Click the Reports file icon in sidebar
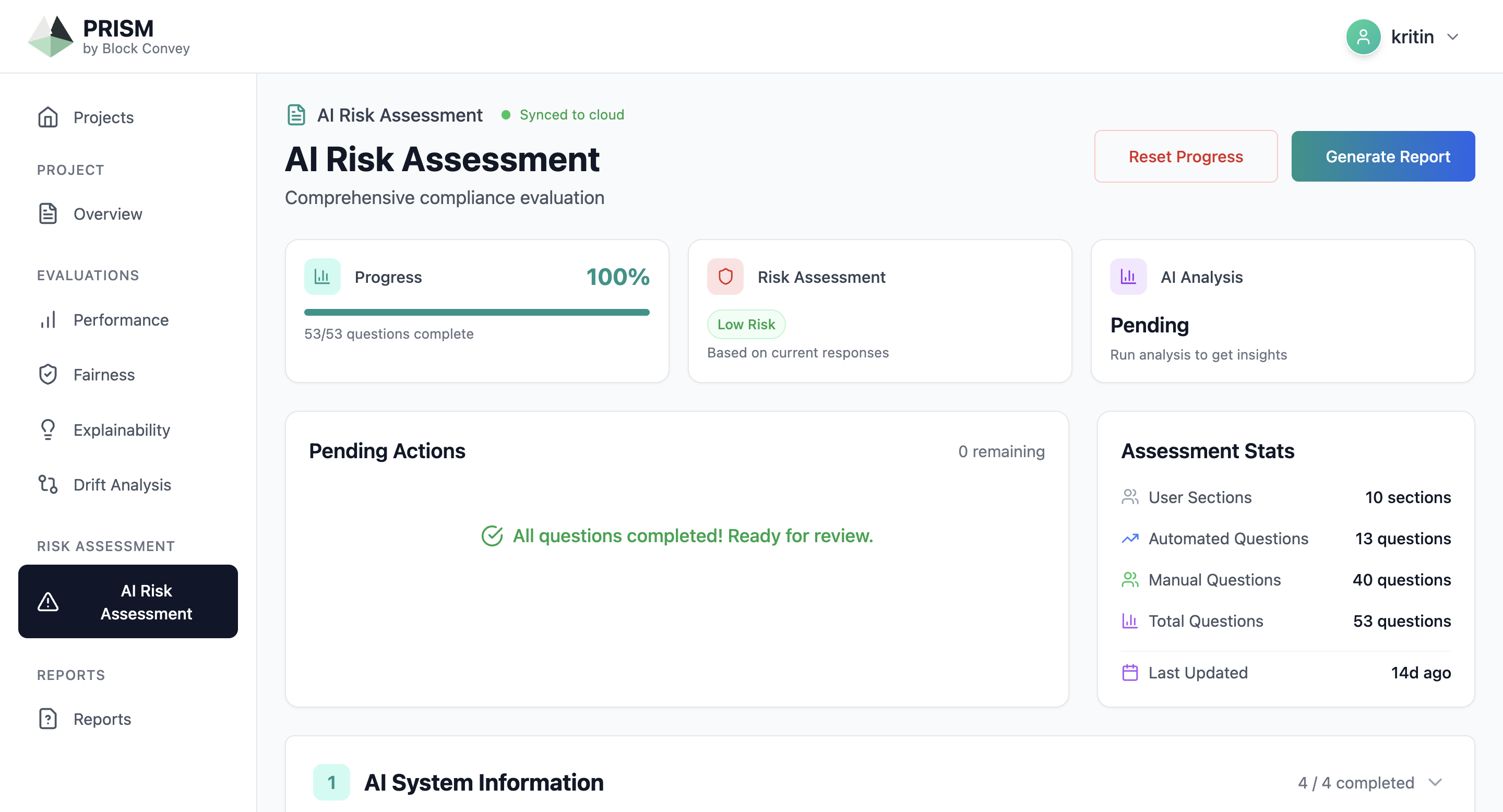 pos(48,719)
